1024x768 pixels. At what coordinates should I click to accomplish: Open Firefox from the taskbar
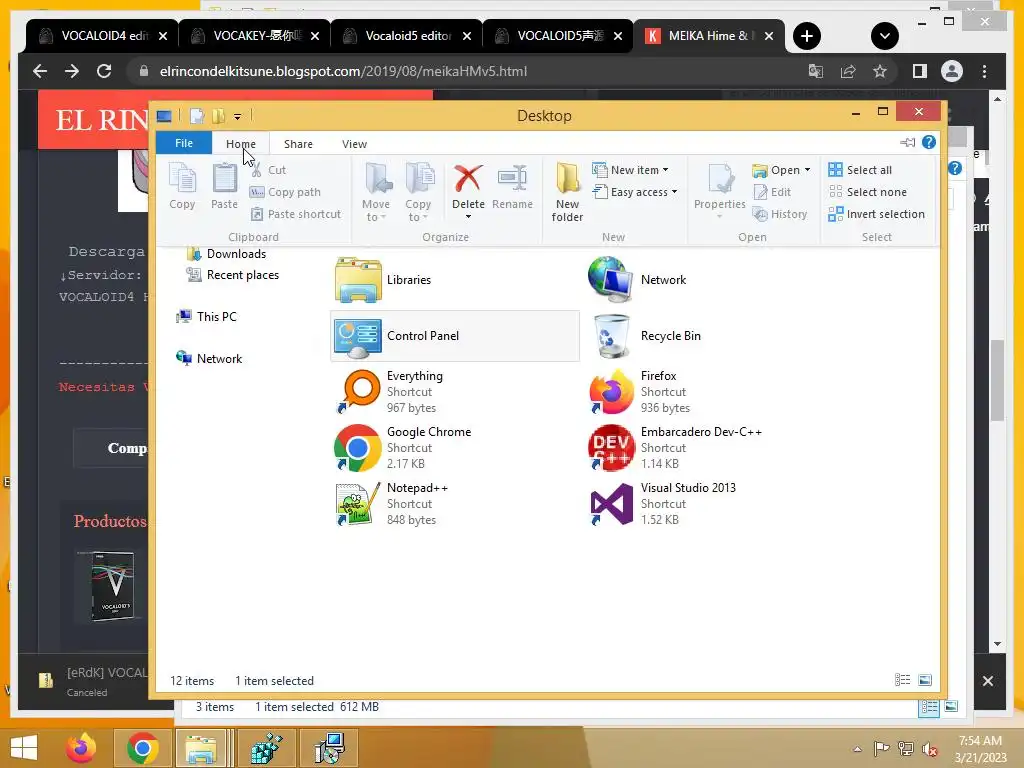(x=81, y=748)
